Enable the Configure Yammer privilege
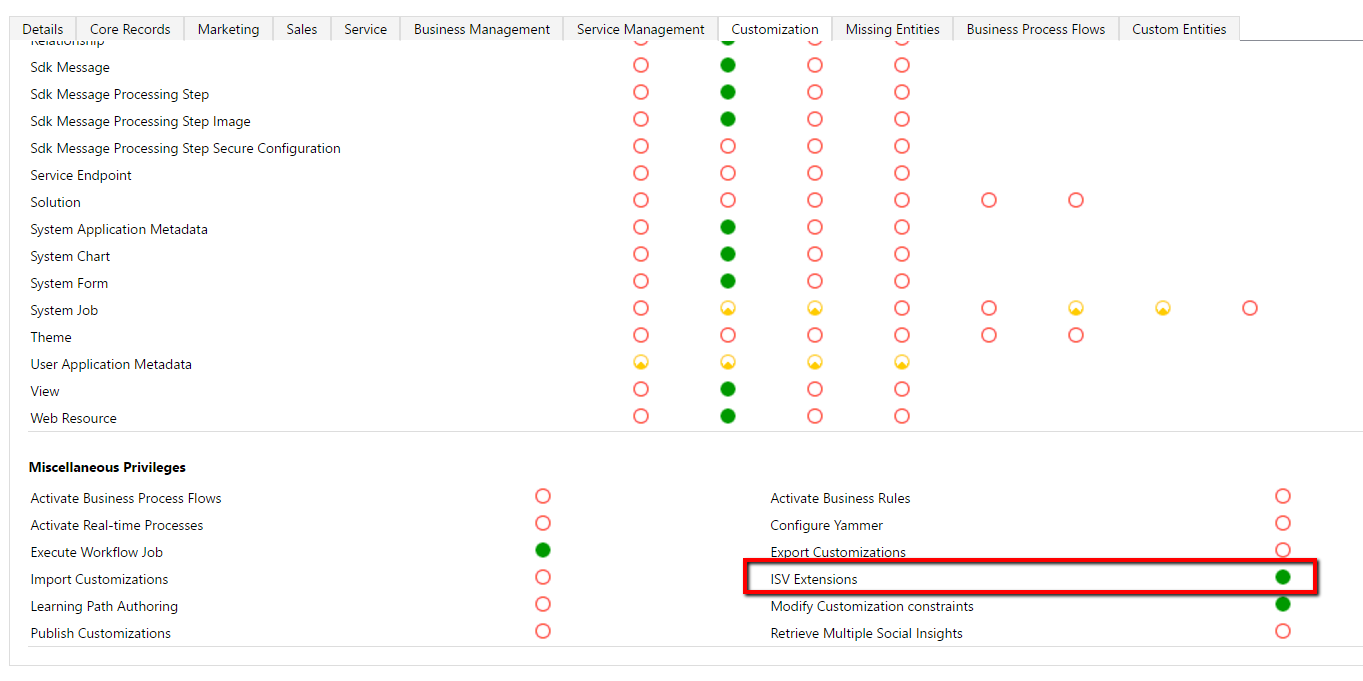The height and width of the screenshot is (681, 1363). pos(1282,524)
